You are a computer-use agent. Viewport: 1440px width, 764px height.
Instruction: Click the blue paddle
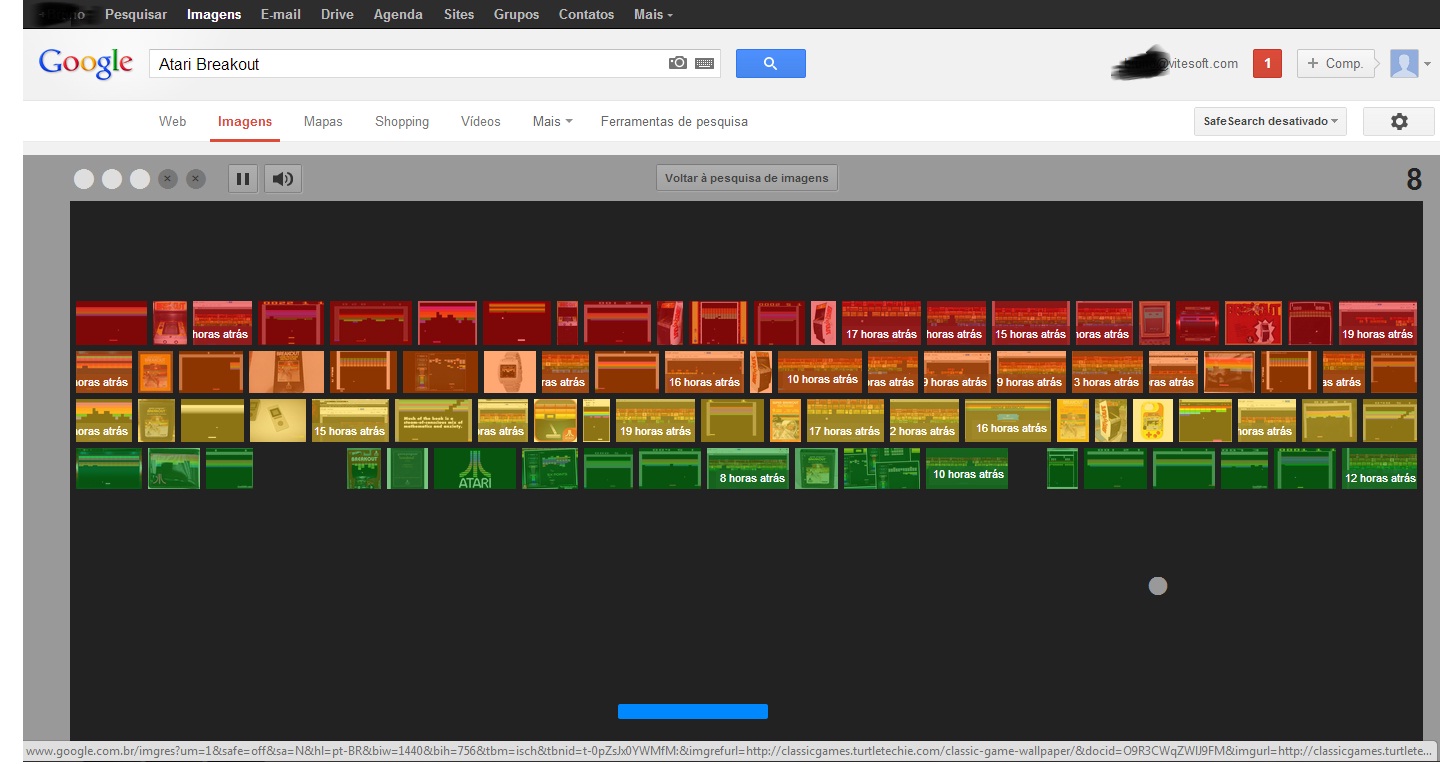click(693, 711)
